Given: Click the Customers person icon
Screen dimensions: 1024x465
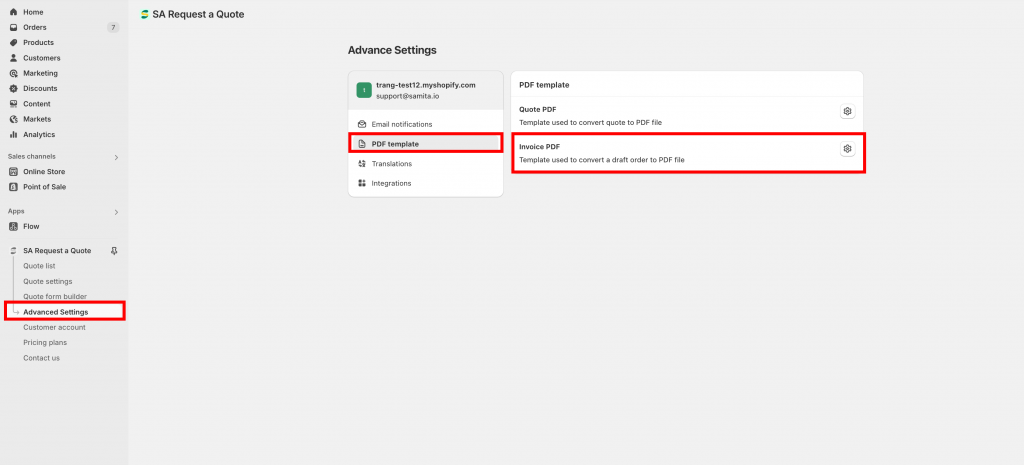Looking at the screenshot, I should click(13, 58).
